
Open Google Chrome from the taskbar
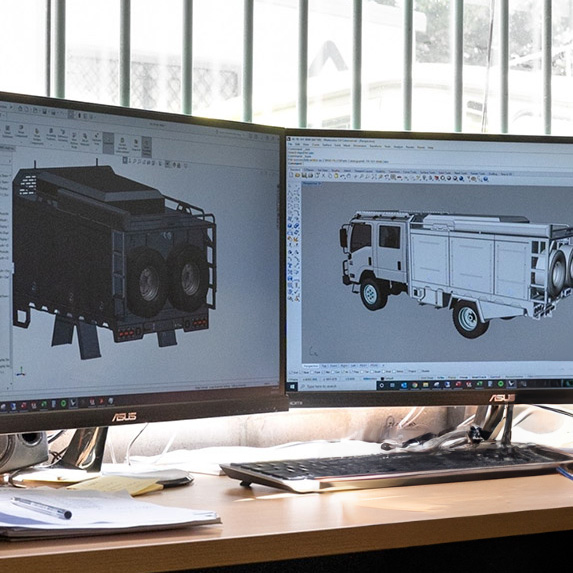coord(415,385)
